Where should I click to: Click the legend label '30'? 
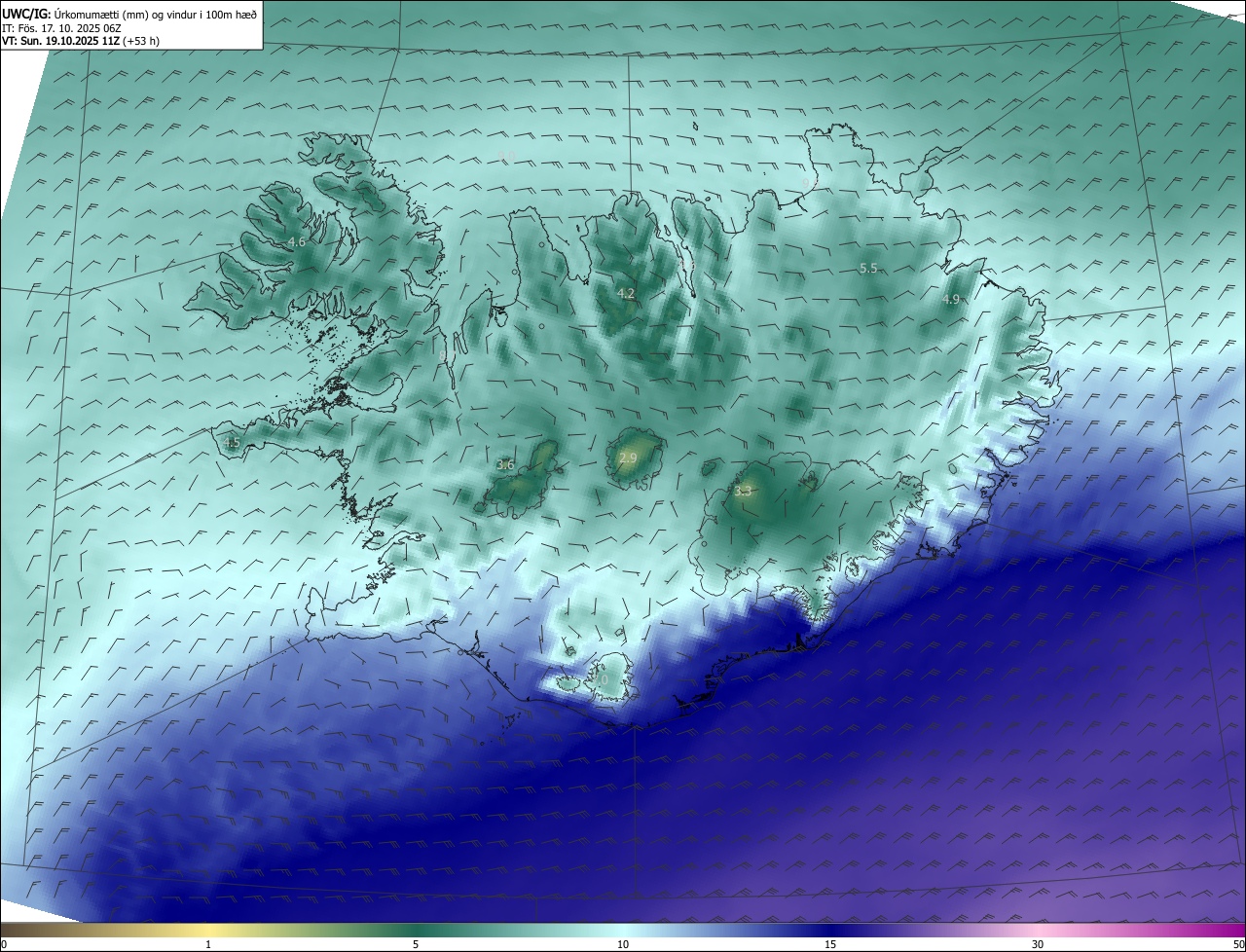click(x=1038, y=944)
